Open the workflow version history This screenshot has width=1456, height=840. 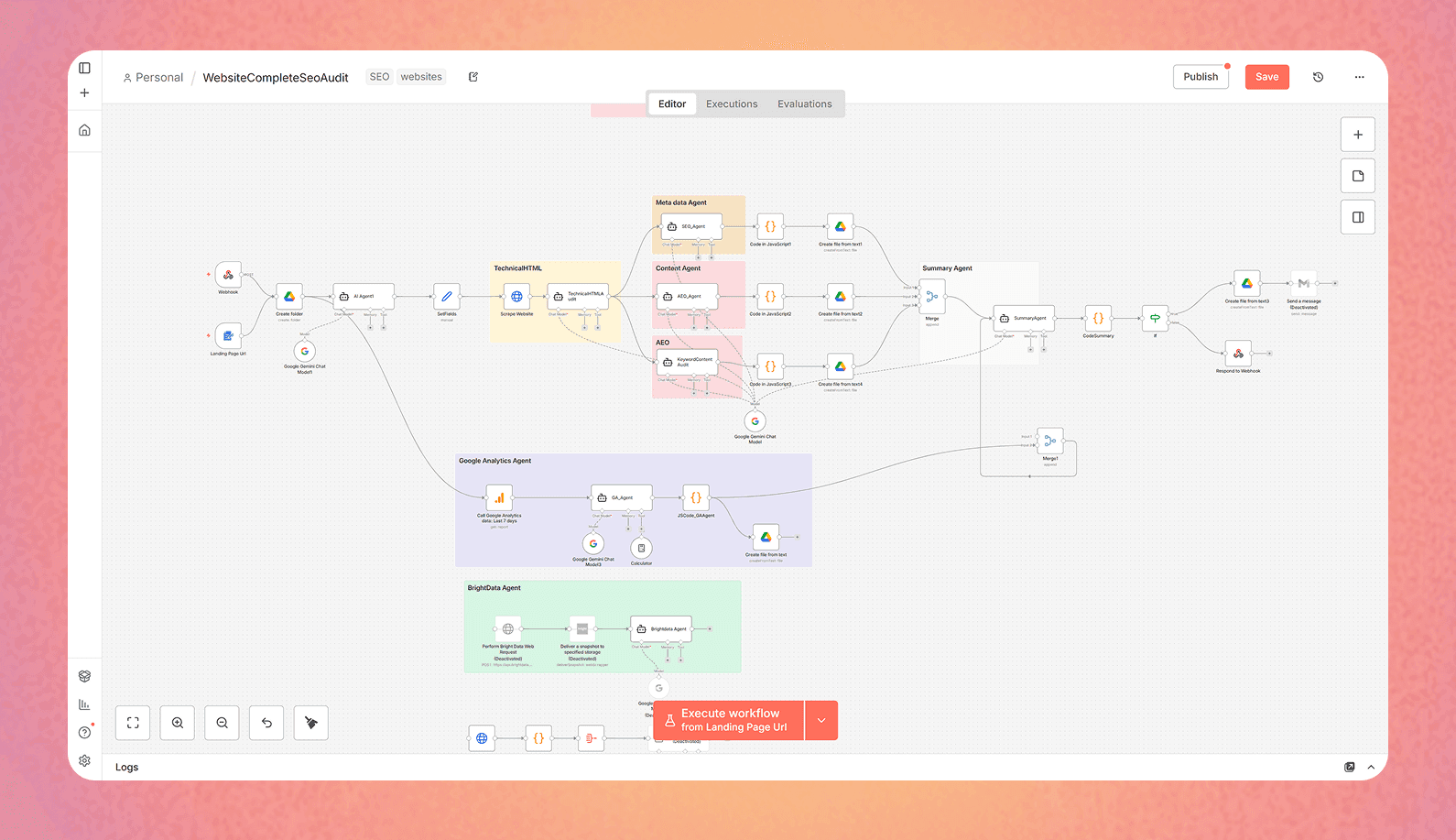(x=1318, y=77)
